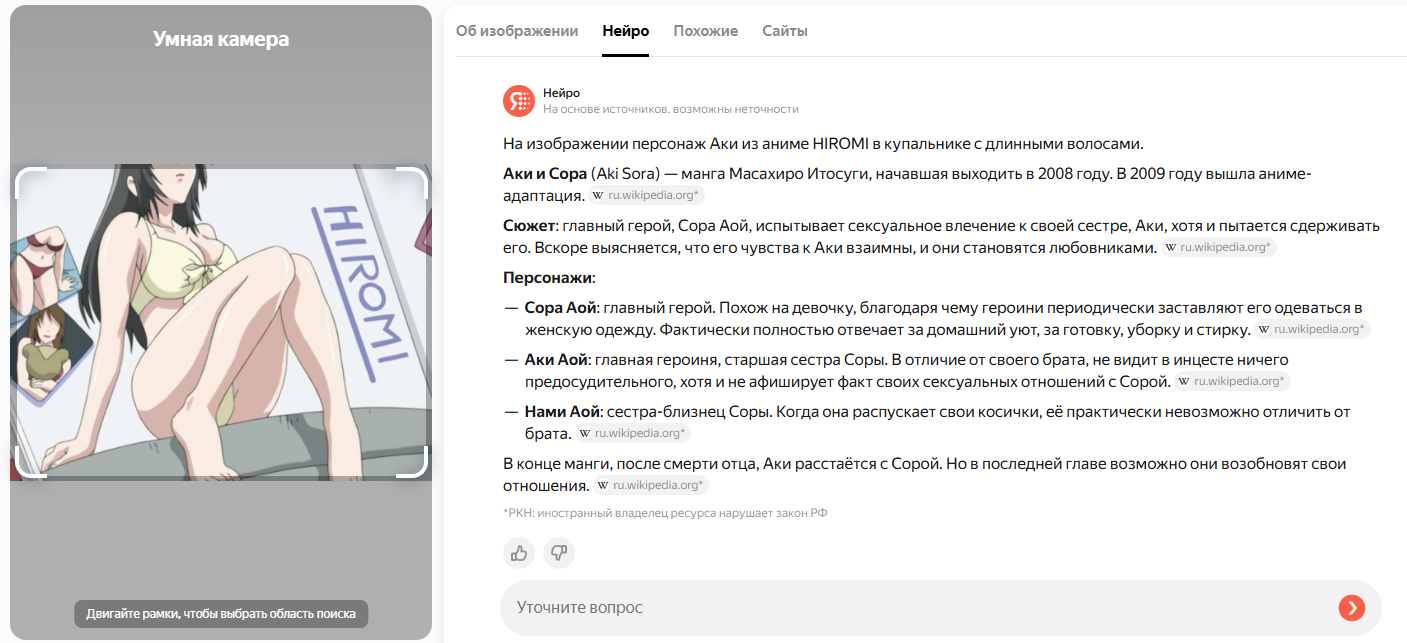Viewport: 1407px width, 643px height.
Task: Send question with the orange arrow button
Action: [x=1352, y=607]
